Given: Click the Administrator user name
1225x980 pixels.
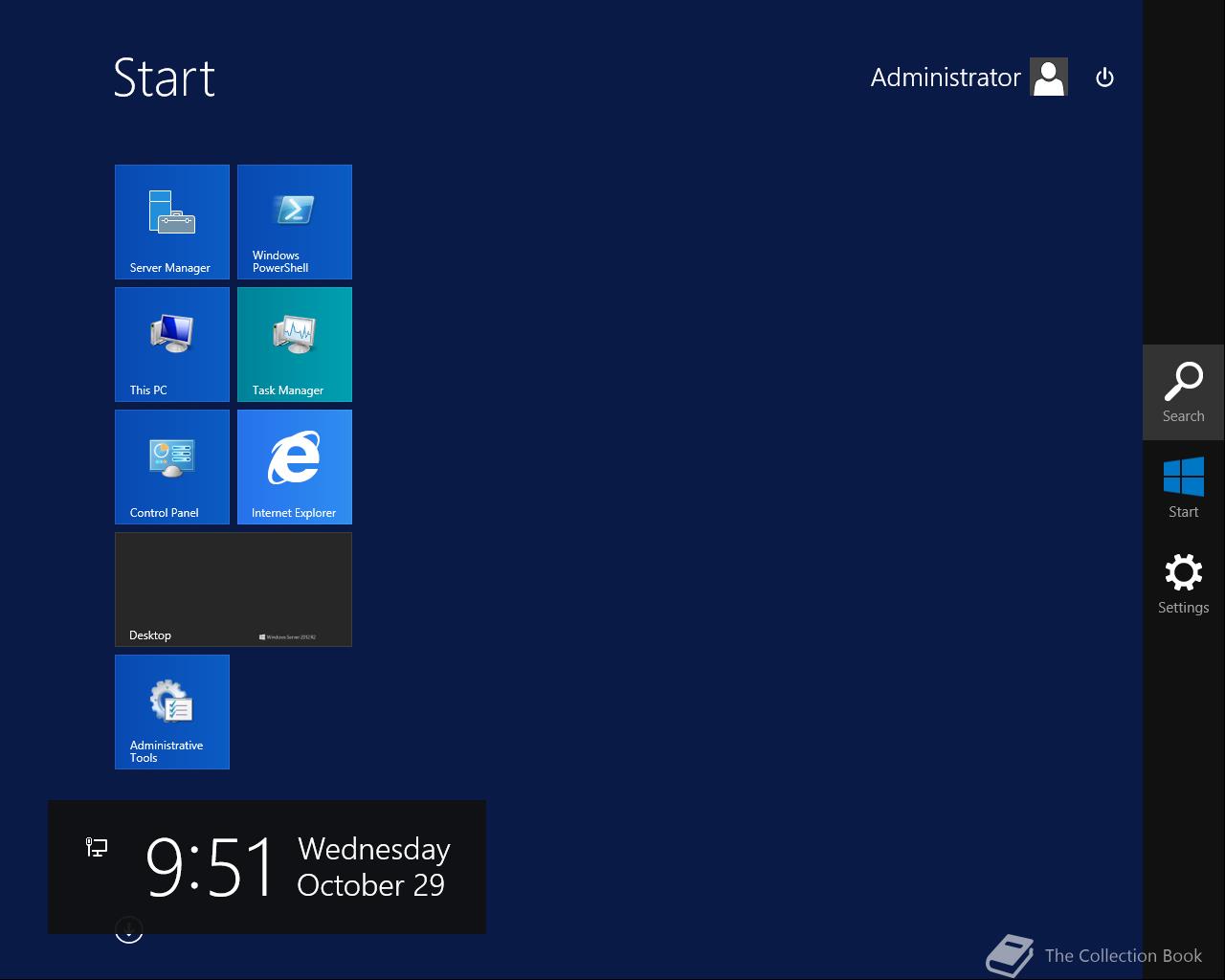Looking at the screenshot, I should pyautogui.click(x=946, y=78).
